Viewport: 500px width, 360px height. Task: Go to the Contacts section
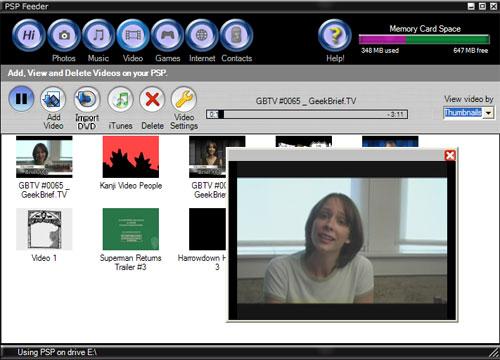coord(236,35)
